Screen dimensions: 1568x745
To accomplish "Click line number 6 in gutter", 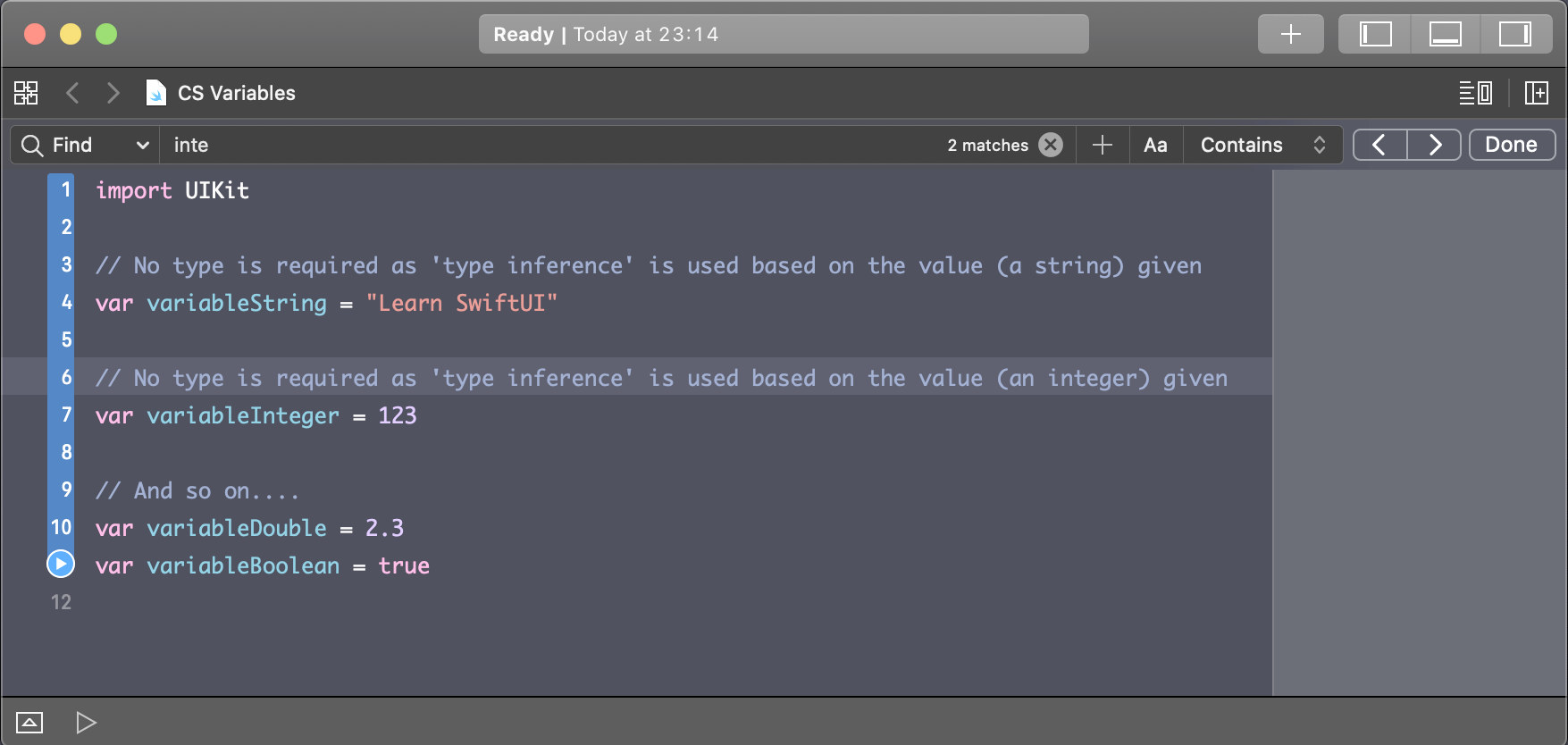I will tap(66, 377).
